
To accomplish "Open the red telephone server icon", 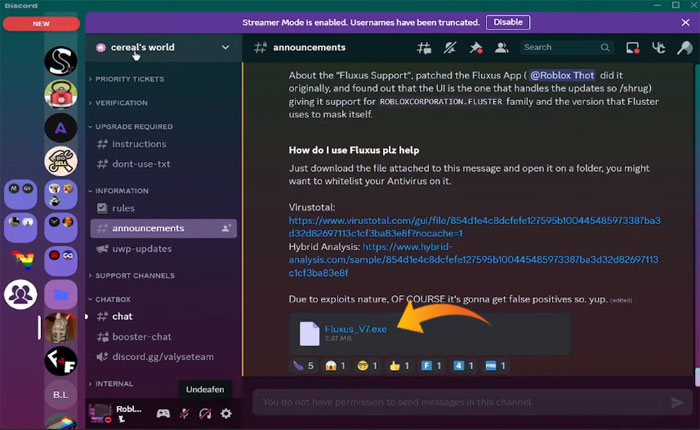I will [x=61, y=94].
